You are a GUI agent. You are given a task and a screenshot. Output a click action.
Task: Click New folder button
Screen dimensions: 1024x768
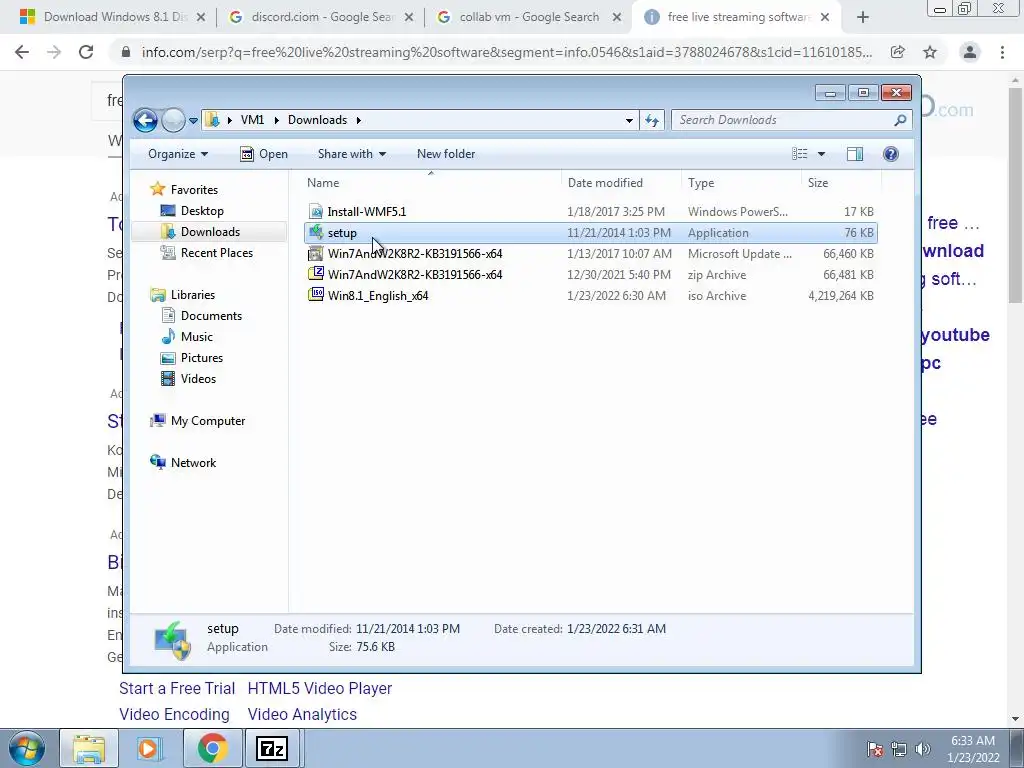446,154
